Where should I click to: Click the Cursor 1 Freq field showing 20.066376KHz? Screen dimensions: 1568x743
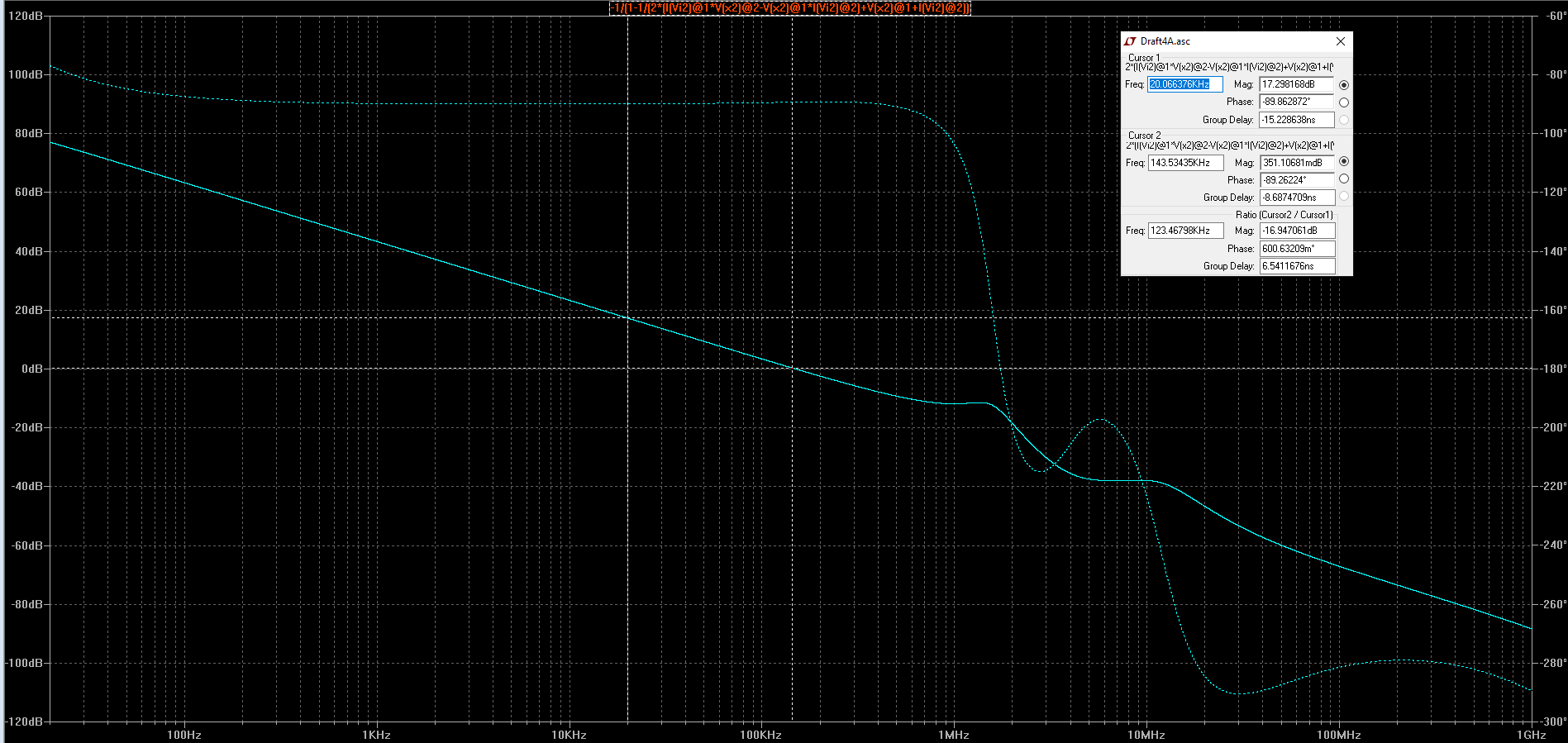[1184, 84]
